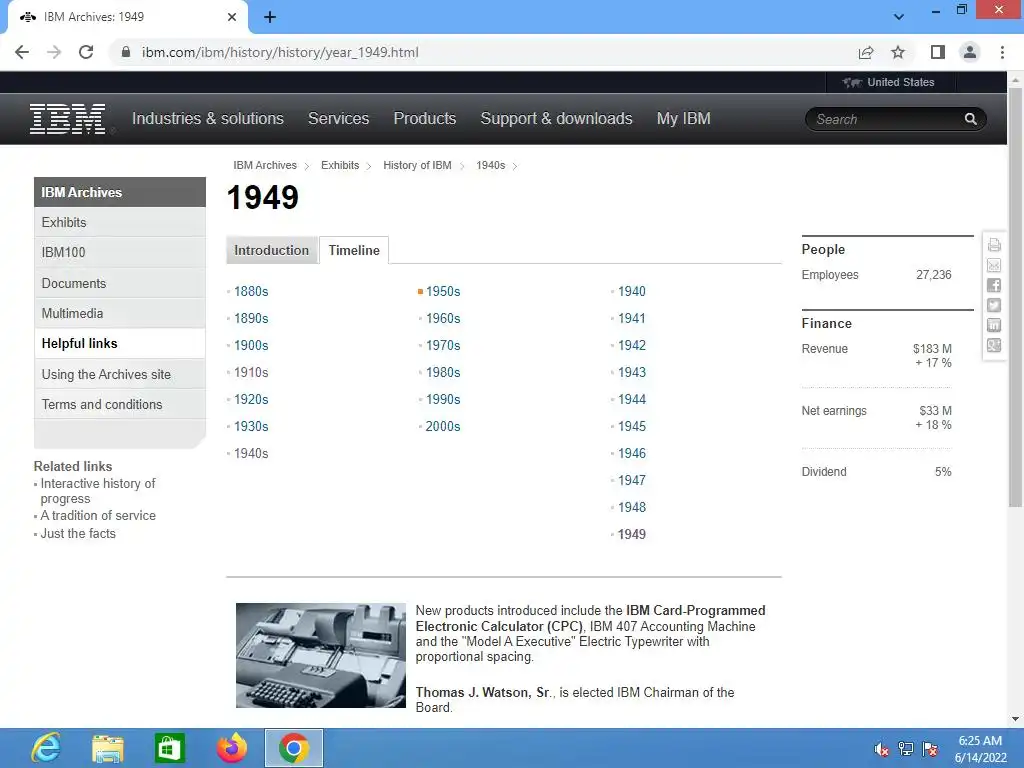Share page on Google Plus icon
1024x768 pixels.
click(994, 345)
